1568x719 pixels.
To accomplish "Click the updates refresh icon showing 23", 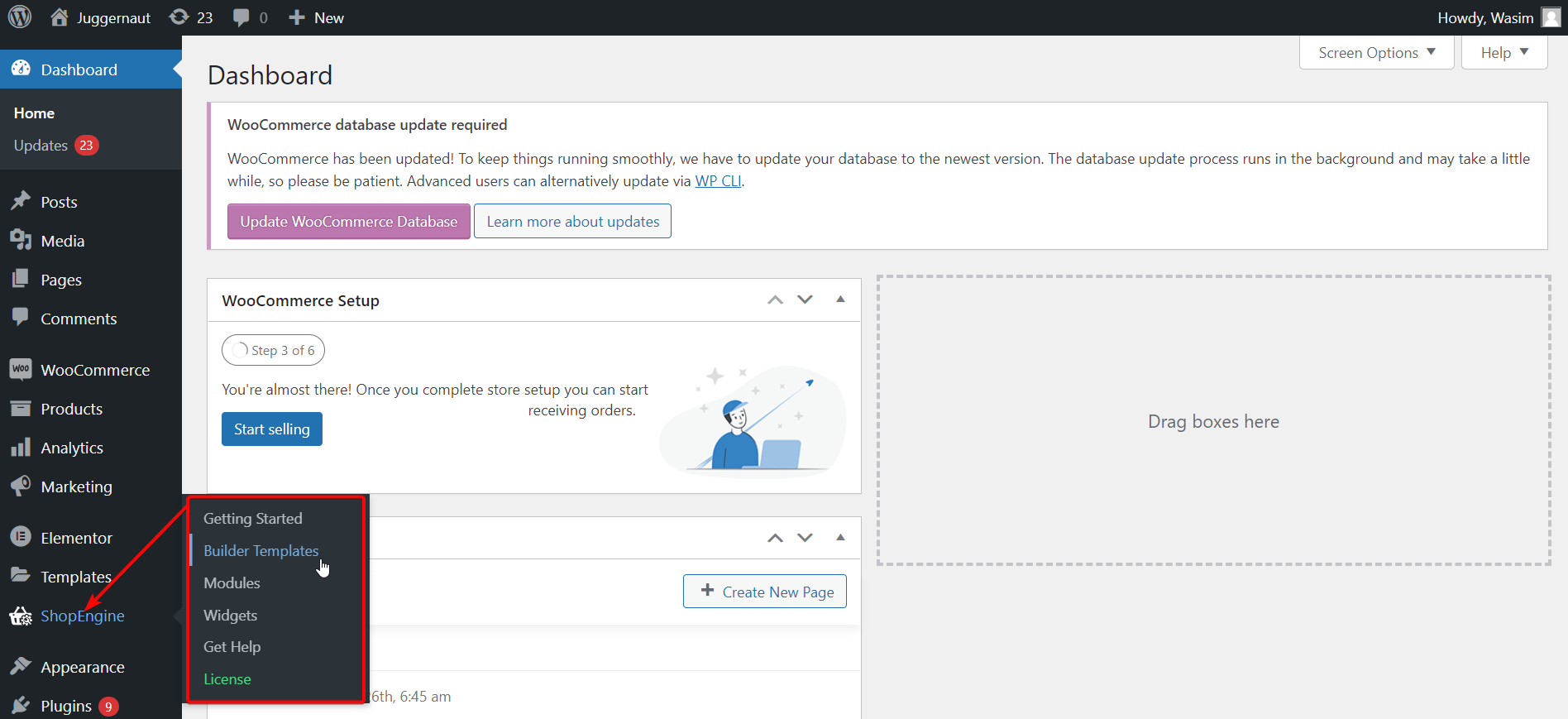I will (x=179, y=17).
